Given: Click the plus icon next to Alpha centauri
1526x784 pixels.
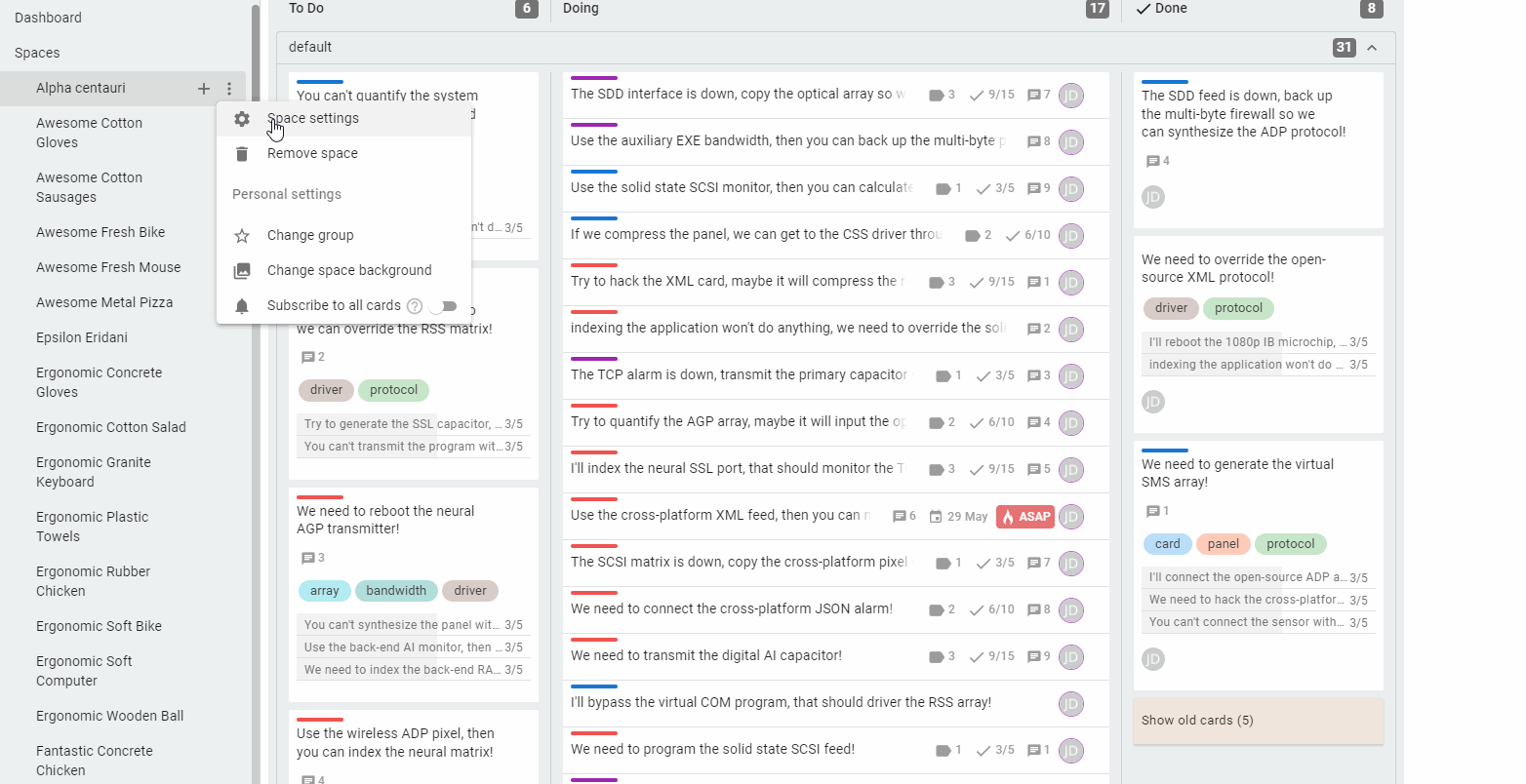Looking at the screenshot, I should pyautogui.click(x=203, y=88).
